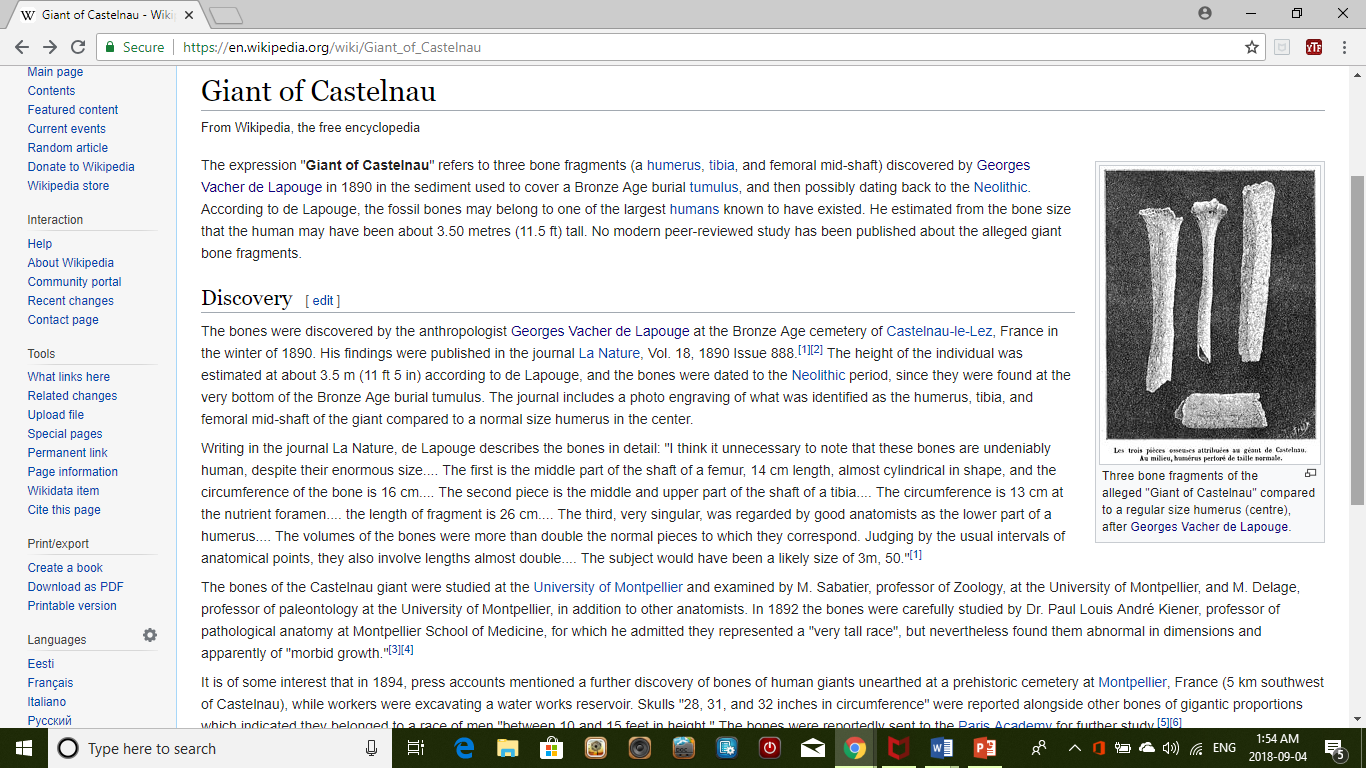This screenshot has width=1366, height=768.
Task: Click the address bar URL field
Action: click(700, 47)
